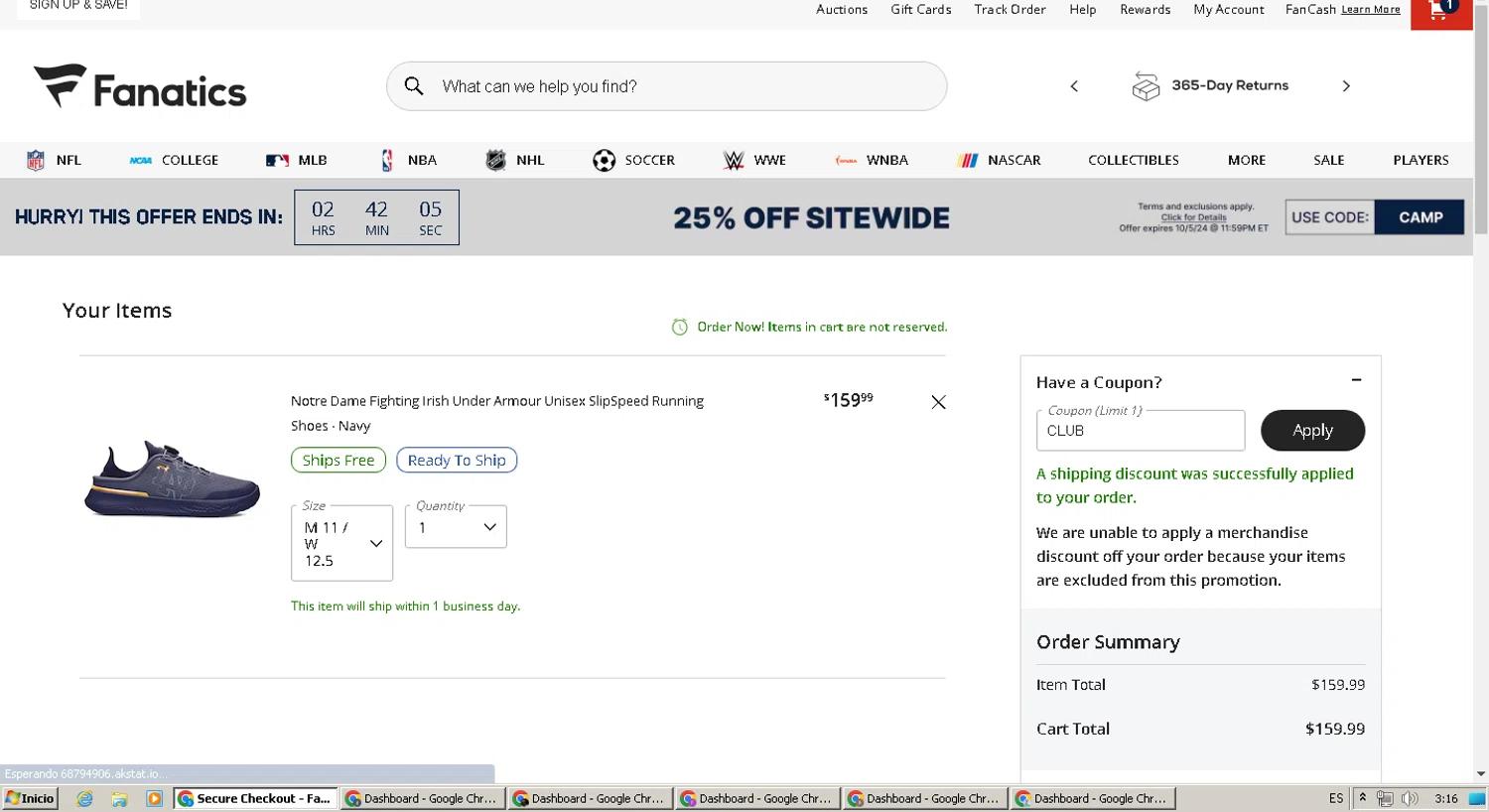
Task: Click the ES language indicator
Action: coord(1336,798)
